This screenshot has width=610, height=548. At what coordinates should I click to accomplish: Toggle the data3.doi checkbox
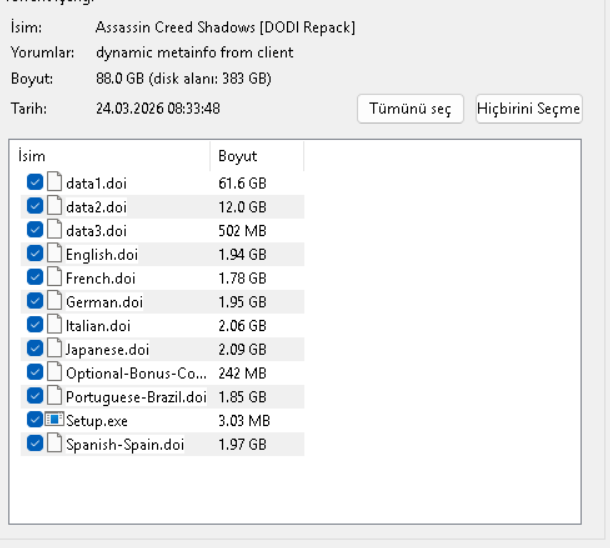pyautogui.click(x=35, y=229)
